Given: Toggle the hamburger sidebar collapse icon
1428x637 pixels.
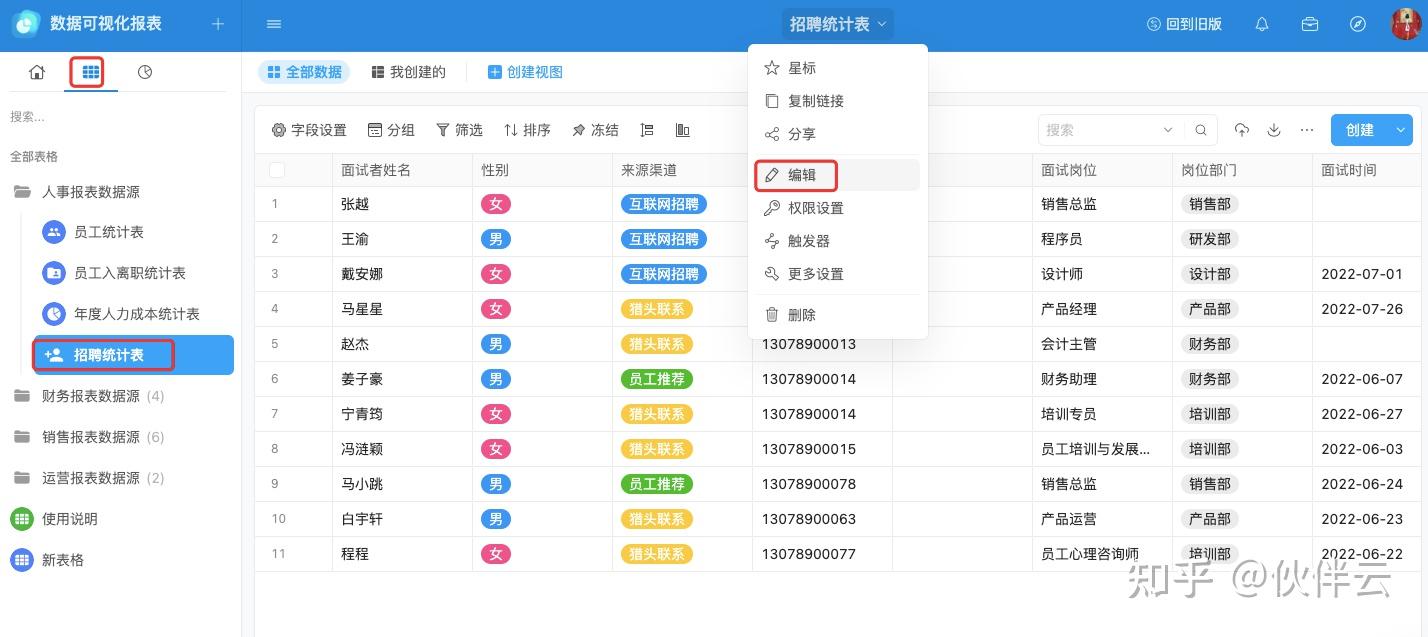Looking at the screenshot, I should pyautogui.click(x=274, y=24).
